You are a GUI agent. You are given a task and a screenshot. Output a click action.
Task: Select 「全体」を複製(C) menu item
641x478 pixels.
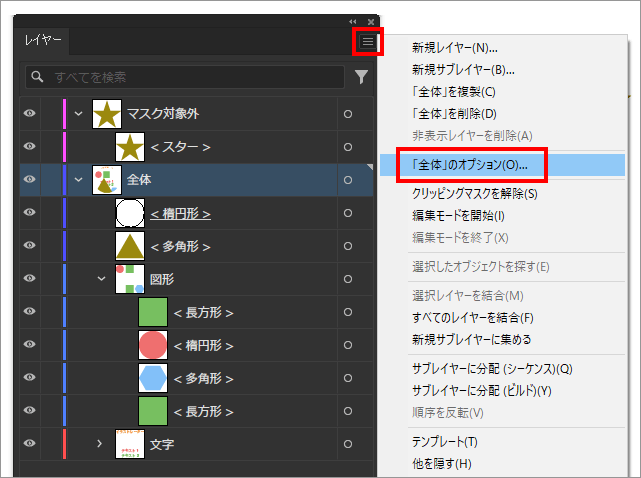(x=454, y=92)
